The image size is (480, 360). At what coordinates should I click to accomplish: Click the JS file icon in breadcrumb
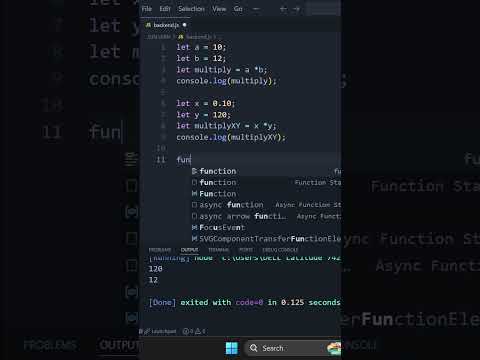click(x=181, y=37)
